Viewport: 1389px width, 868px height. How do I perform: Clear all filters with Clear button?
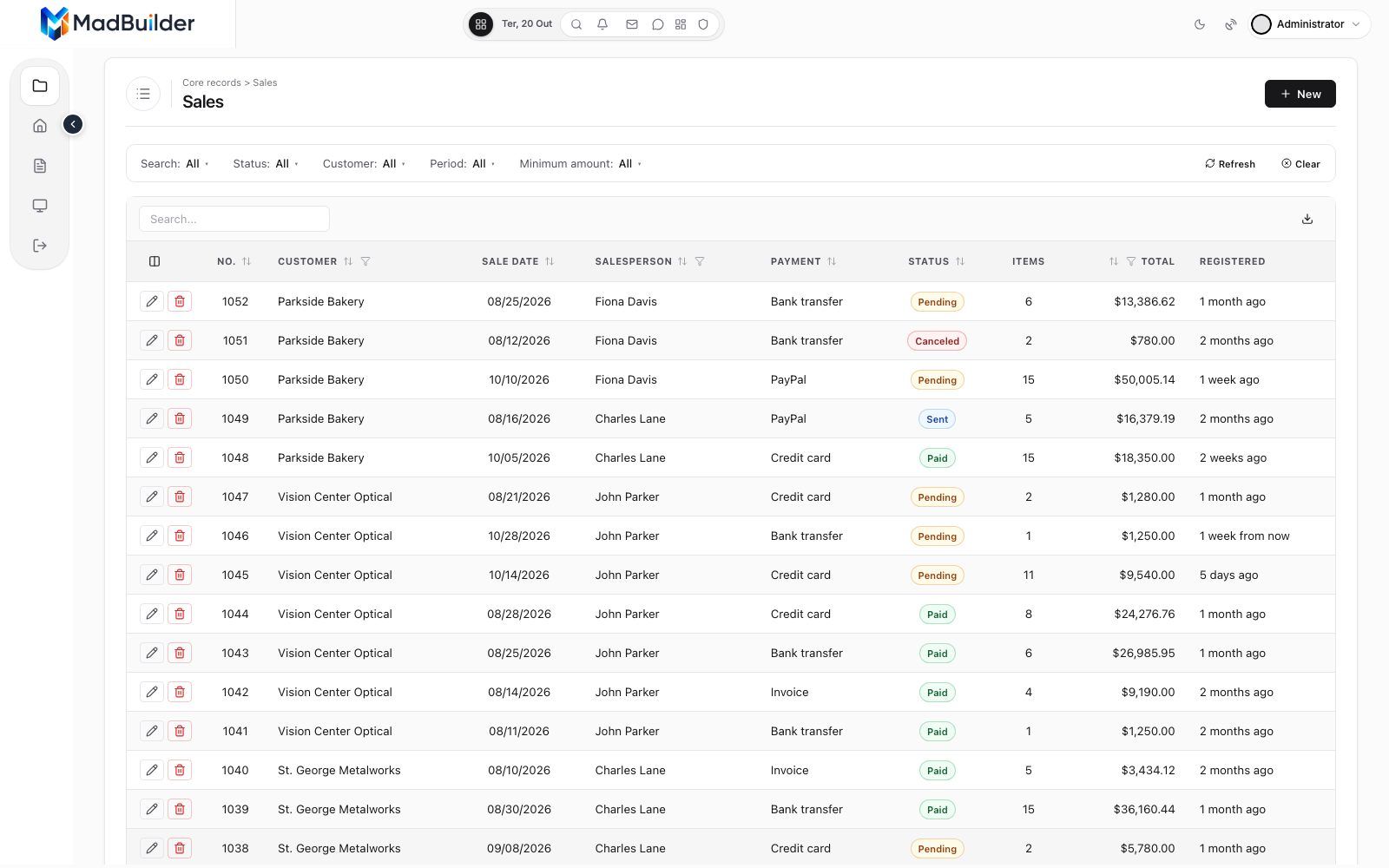point(1300,163)
